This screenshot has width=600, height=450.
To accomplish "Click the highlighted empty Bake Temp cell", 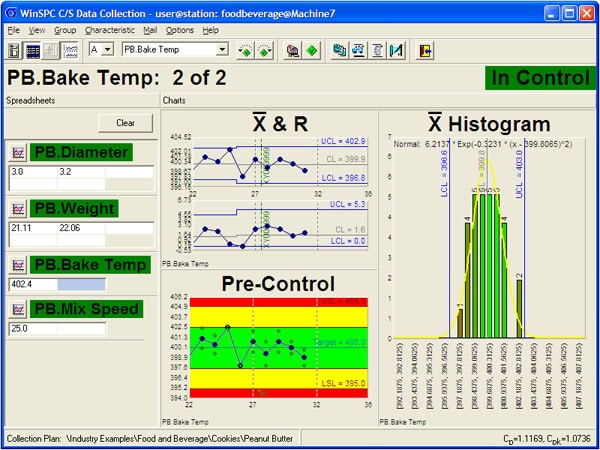I will (79, 284).
